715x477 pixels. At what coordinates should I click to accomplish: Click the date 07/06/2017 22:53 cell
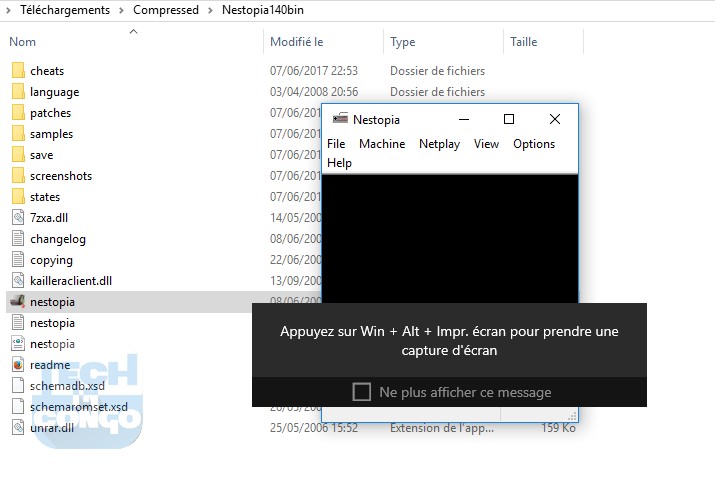click(x=314, y=71)
